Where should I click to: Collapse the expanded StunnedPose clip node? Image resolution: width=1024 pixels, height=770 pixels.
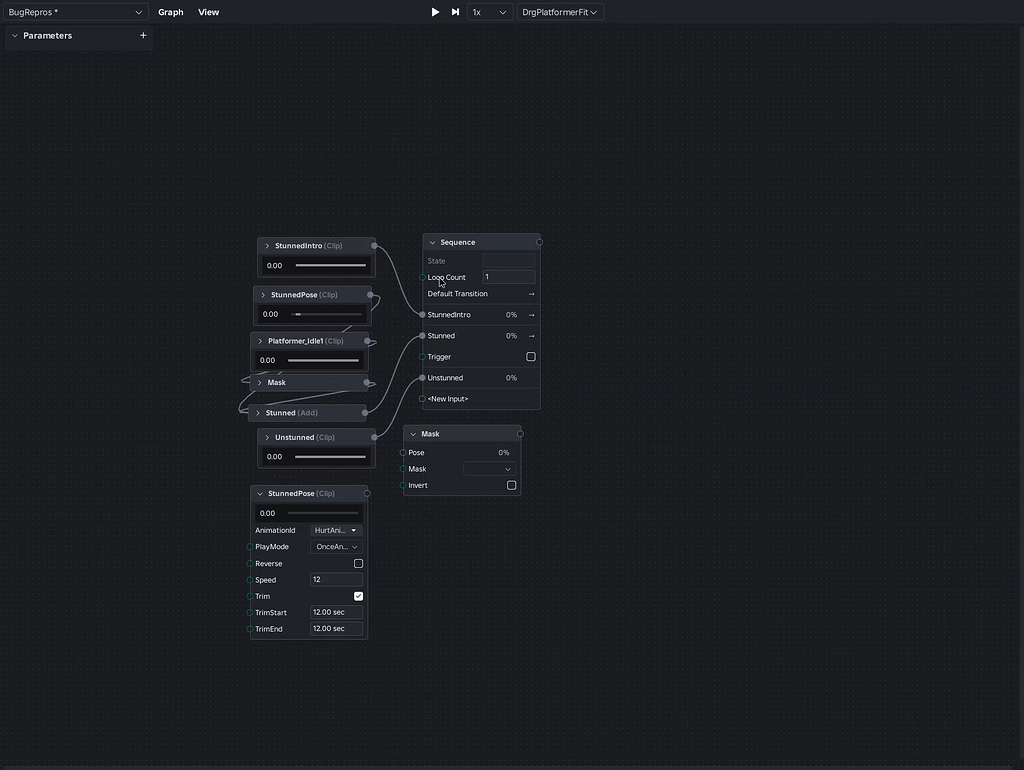click(x=260, y=494)
